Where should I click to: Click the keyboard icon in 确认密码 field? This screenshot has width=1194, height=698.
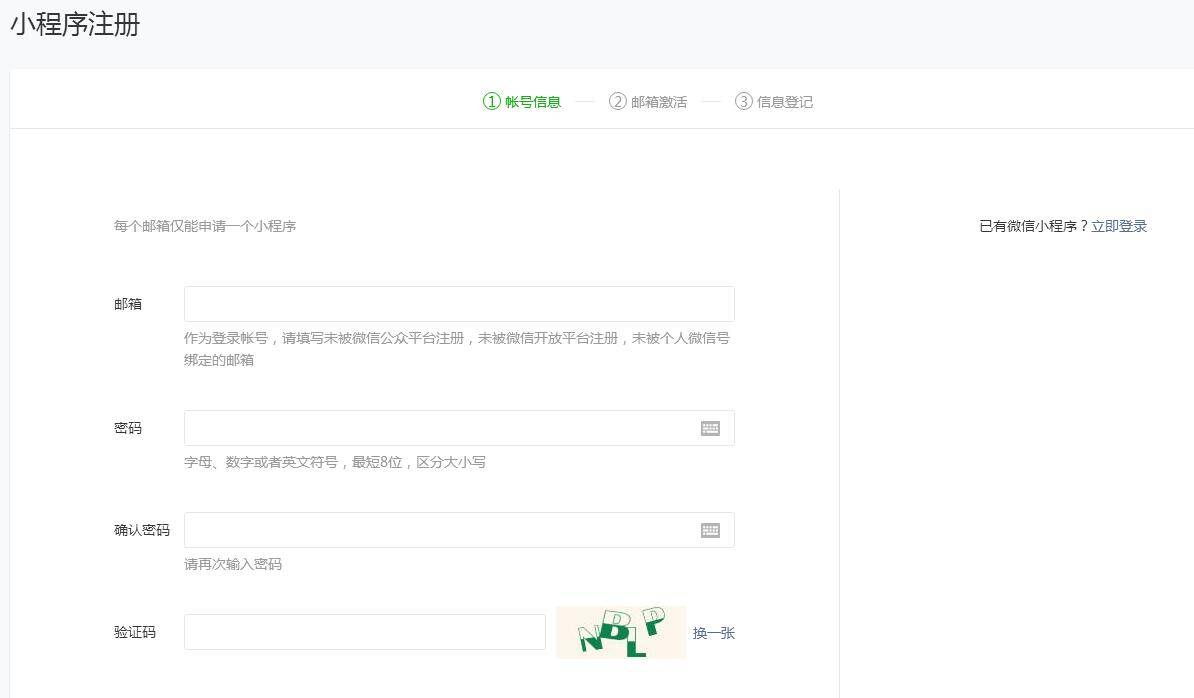tap(710, 531)
